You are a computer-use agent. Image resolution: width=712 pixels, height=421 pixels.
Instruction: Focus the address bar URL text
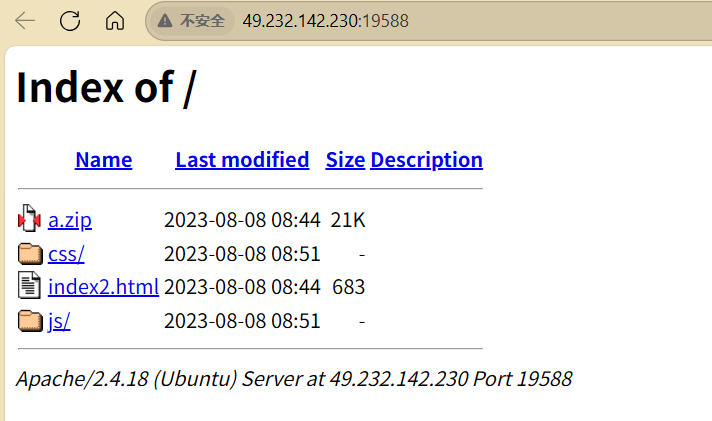click(325, 21)
